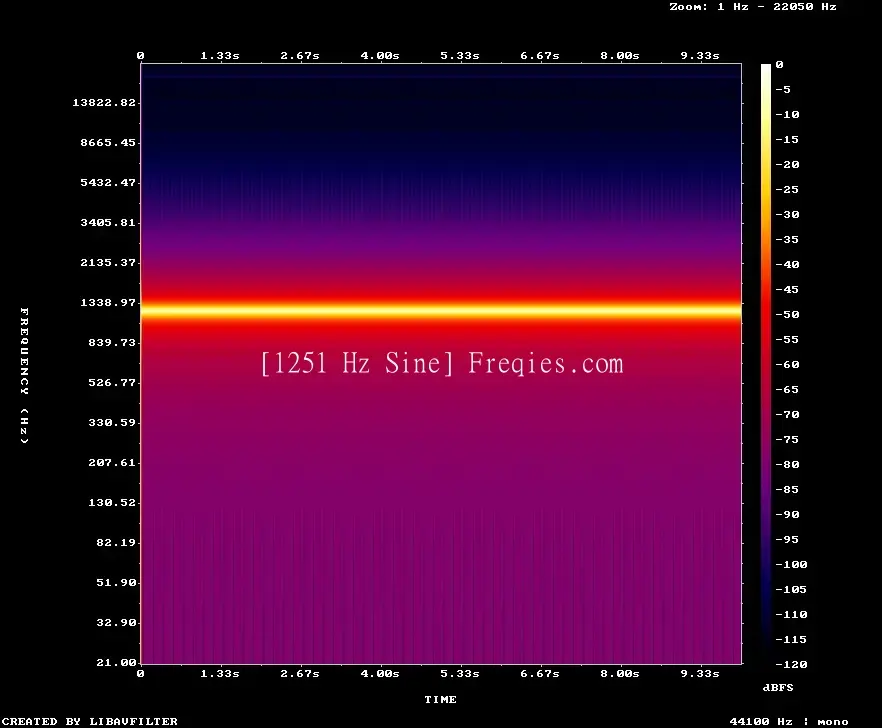Click the CREATED BY LIBAVFILTER caption

[x=89, y=721]
